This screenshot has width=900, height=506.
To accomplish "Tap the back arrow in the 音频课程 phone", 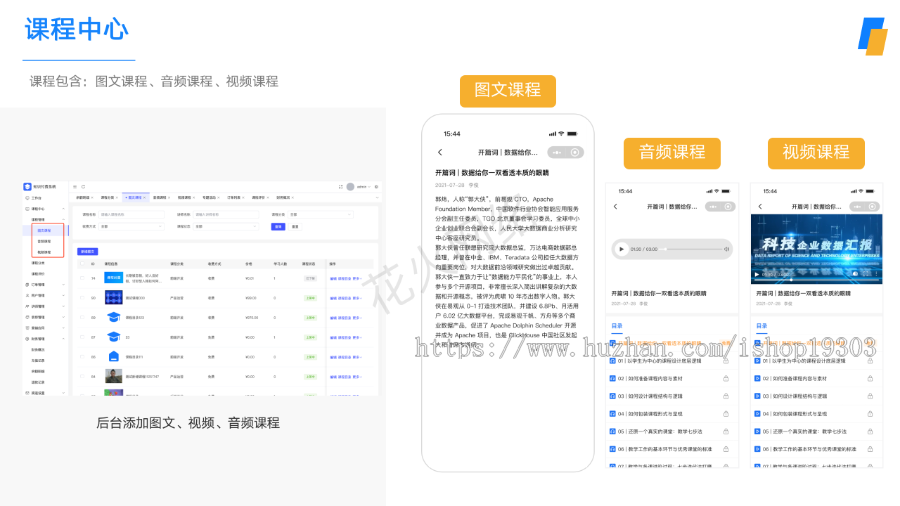I will (x=615, y=207).
